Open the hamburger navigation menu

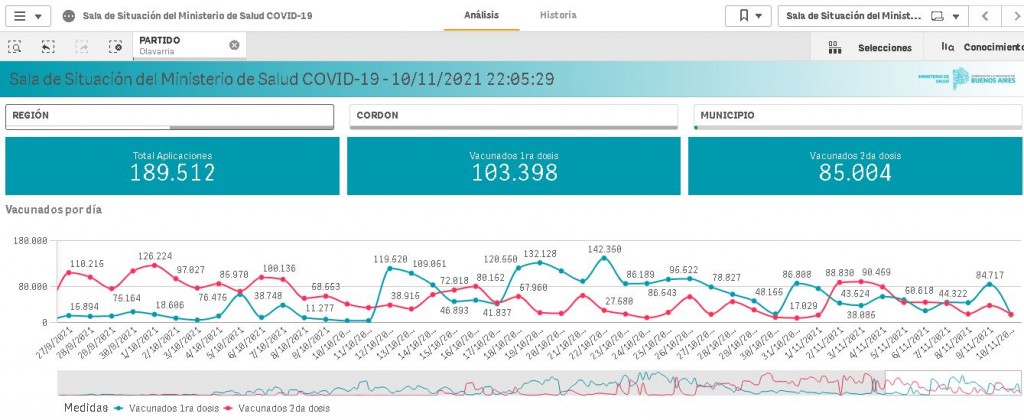pos(27,16)
